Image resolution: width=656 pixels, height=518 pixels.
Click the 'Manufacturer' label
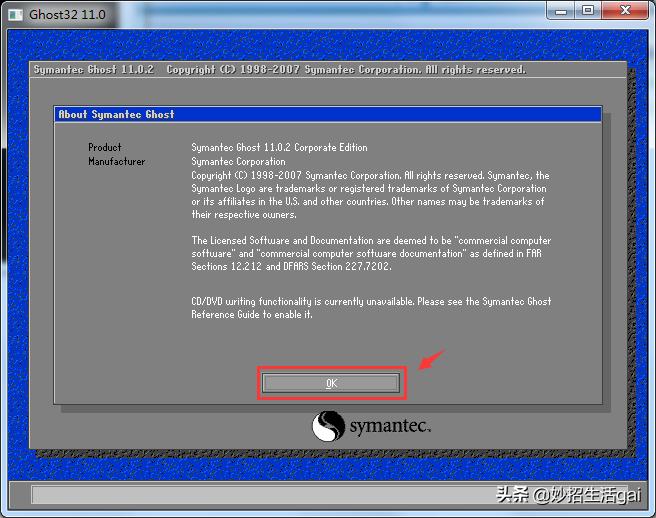pyautogui.click(x=117, y=162)
